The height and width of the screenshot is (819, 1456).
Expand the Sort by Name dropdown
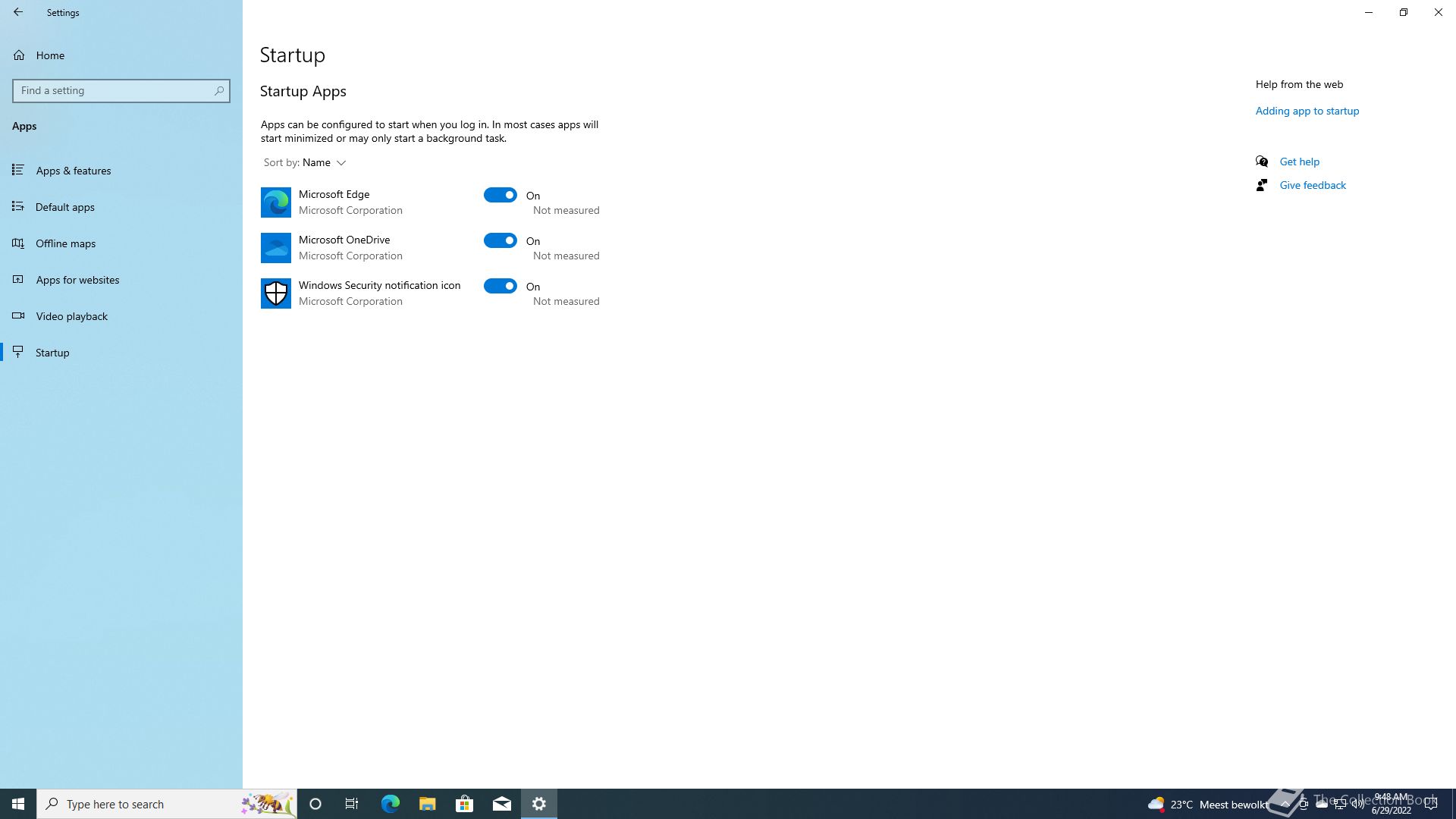[x=305, y=163]
